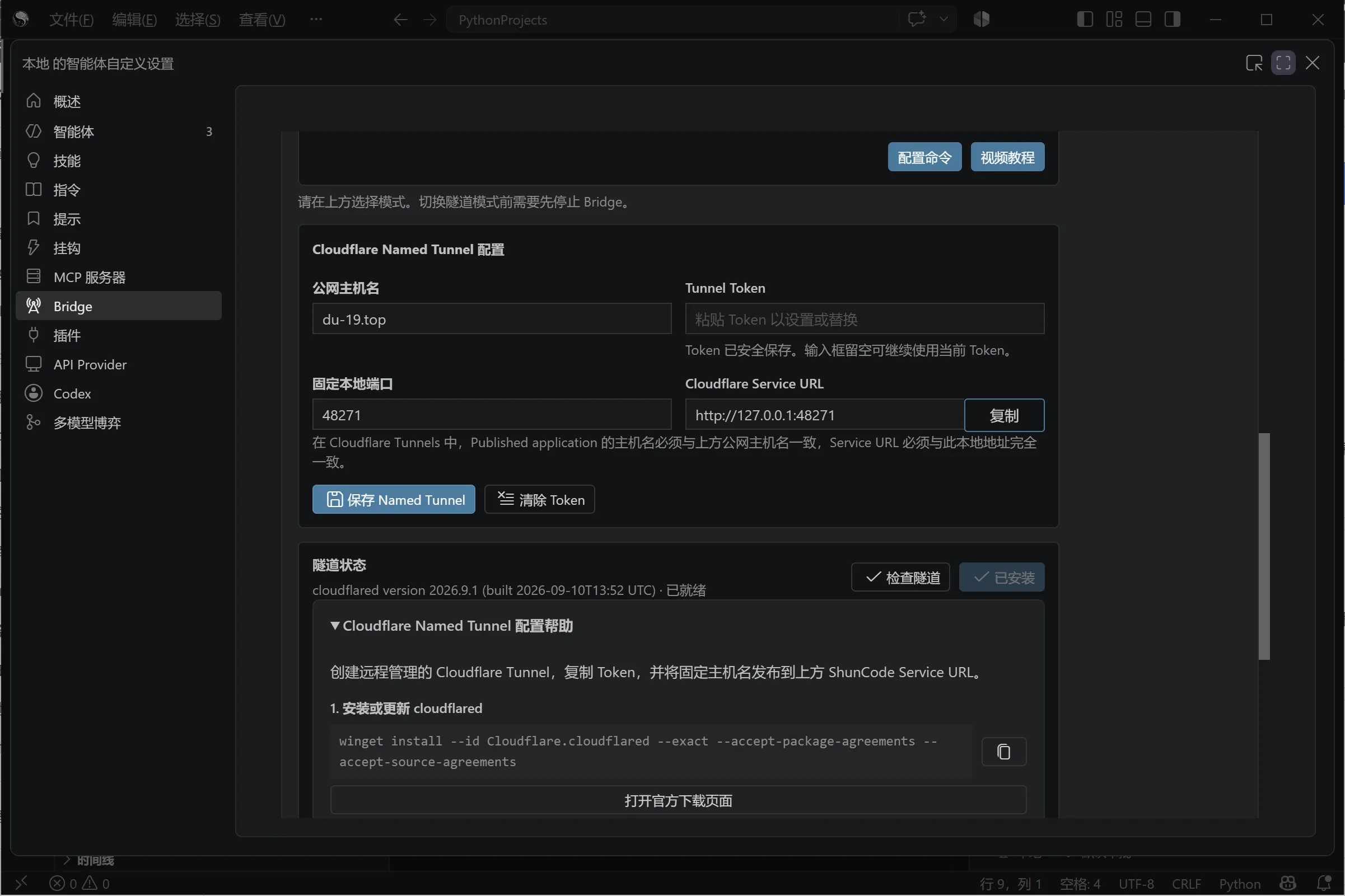1345x896 pixels.
Task: Toggle fullscreen for the settings panel
Action: click(x=1283, y=63)
